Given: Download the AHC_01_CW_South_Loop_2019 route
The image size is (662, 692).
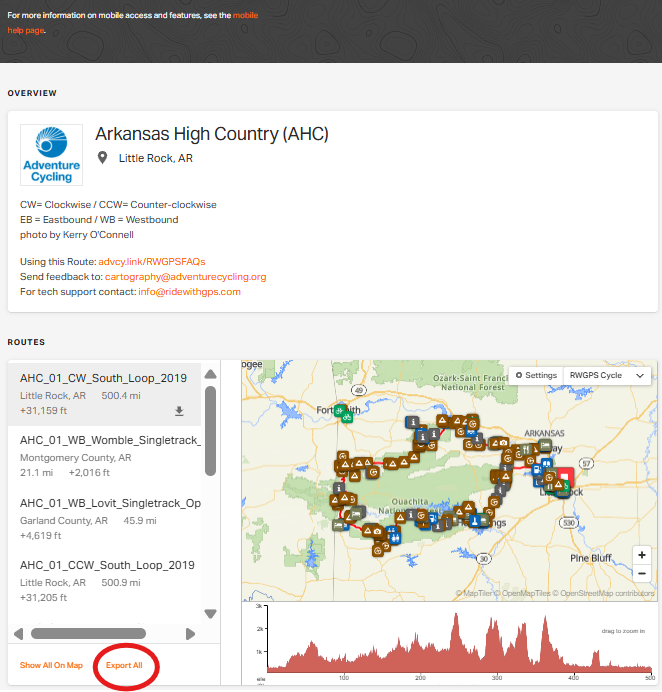Looking at the screenshot, I should pos(180,410).
